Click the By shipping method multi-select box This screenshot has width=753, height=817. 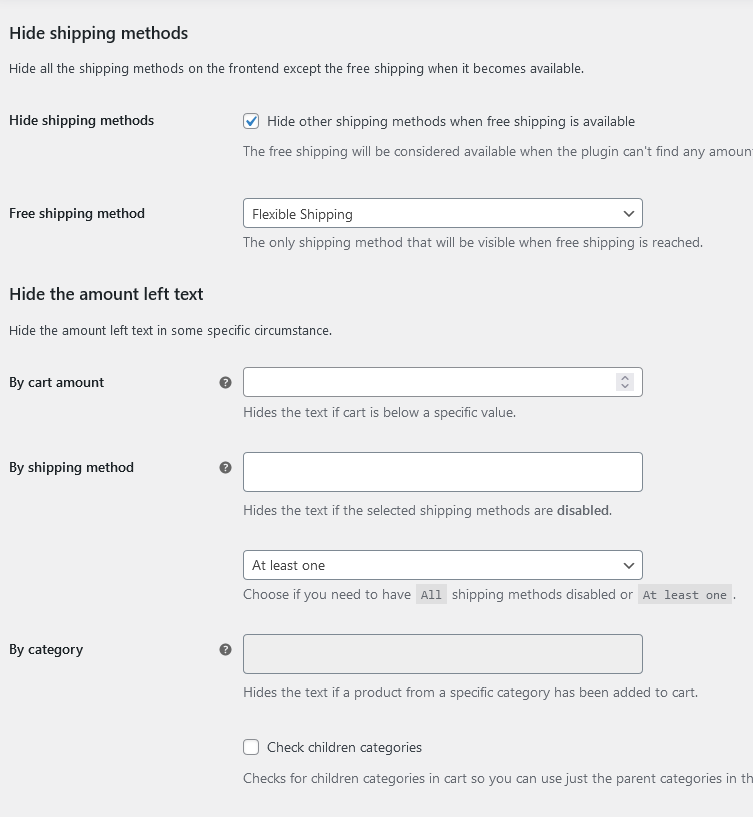click(x=442, y=472)
